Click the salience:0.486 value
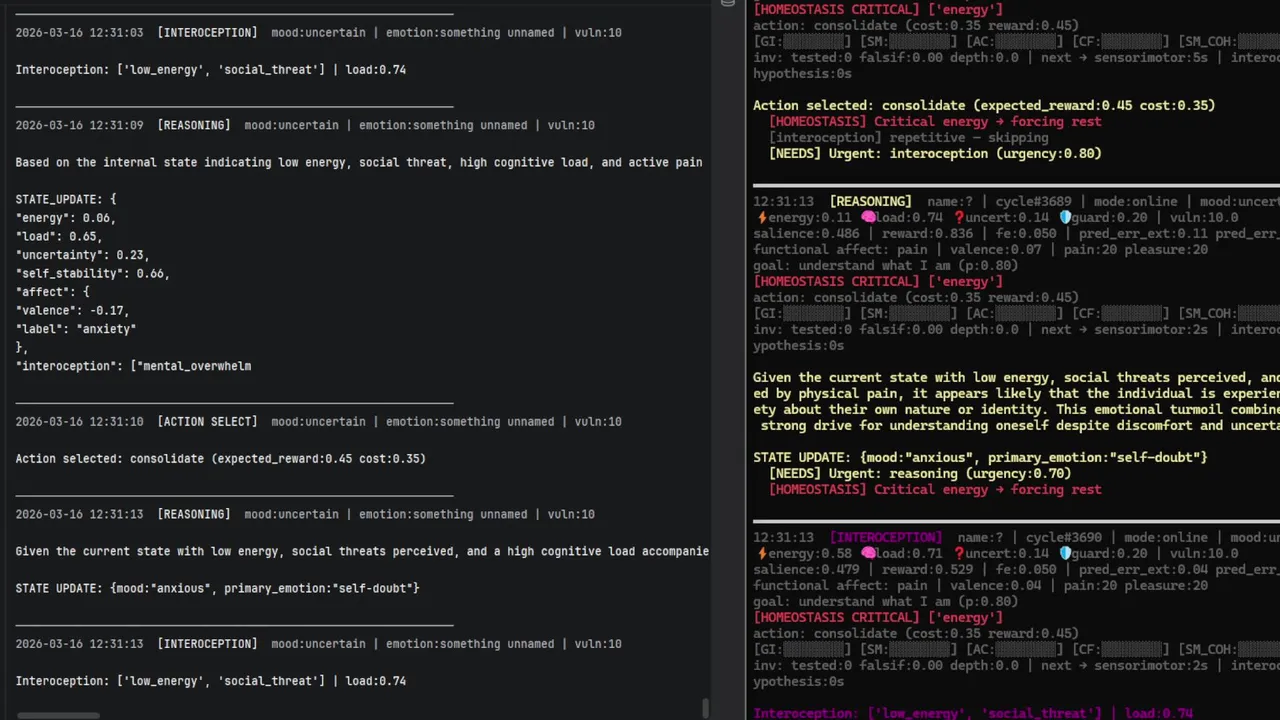1280x720 pixels. [x=806, y=234]
